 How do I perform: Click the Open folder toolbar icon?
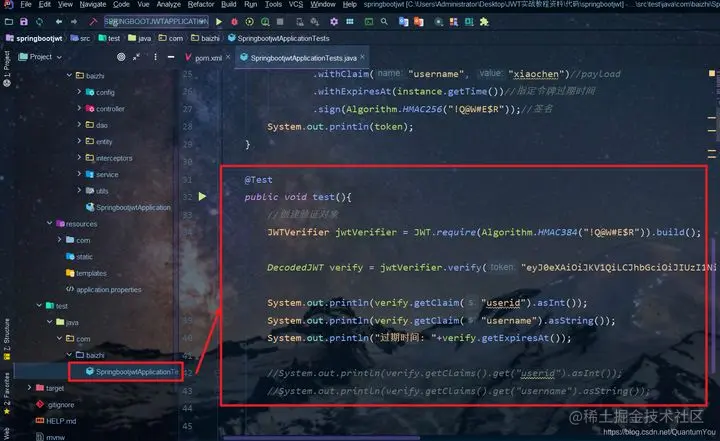click(9, 22)
